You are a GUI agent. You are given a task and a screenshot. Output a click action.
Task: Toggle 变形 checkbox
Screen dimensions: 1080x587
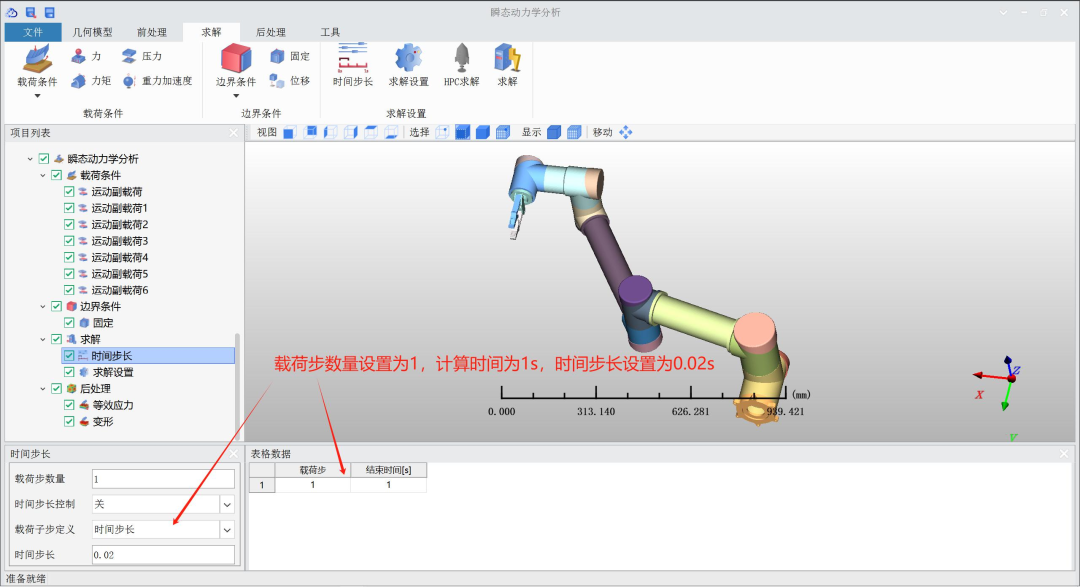(x=69, y=422)
